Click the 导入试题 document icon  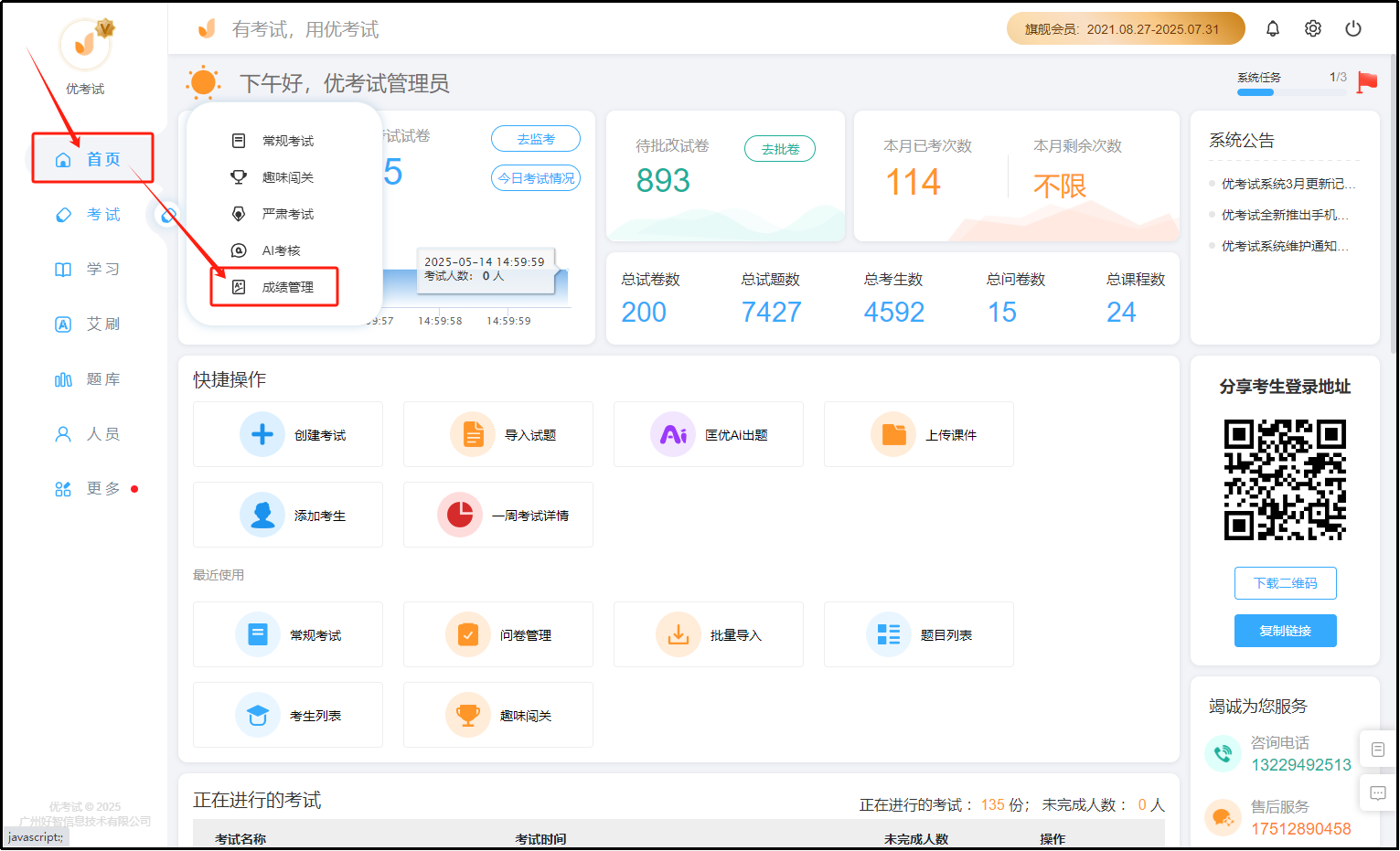(473, 434)
